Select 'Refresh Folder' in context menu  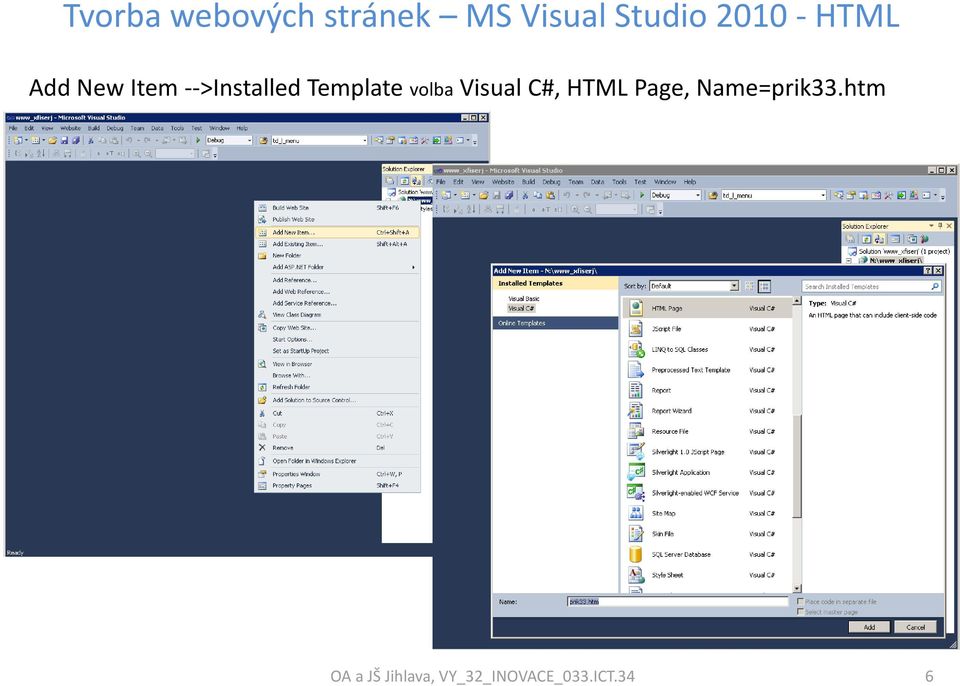tap(337, 387)
